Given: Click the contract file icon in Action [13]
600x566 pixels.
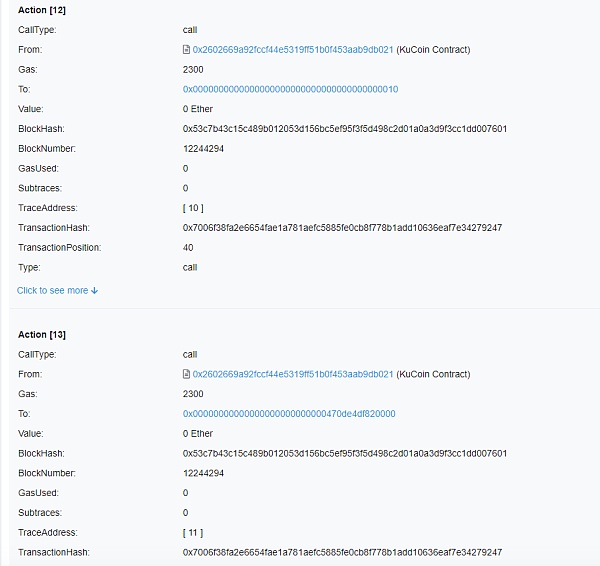Looking at the screenshot, I should pos(186,374).
